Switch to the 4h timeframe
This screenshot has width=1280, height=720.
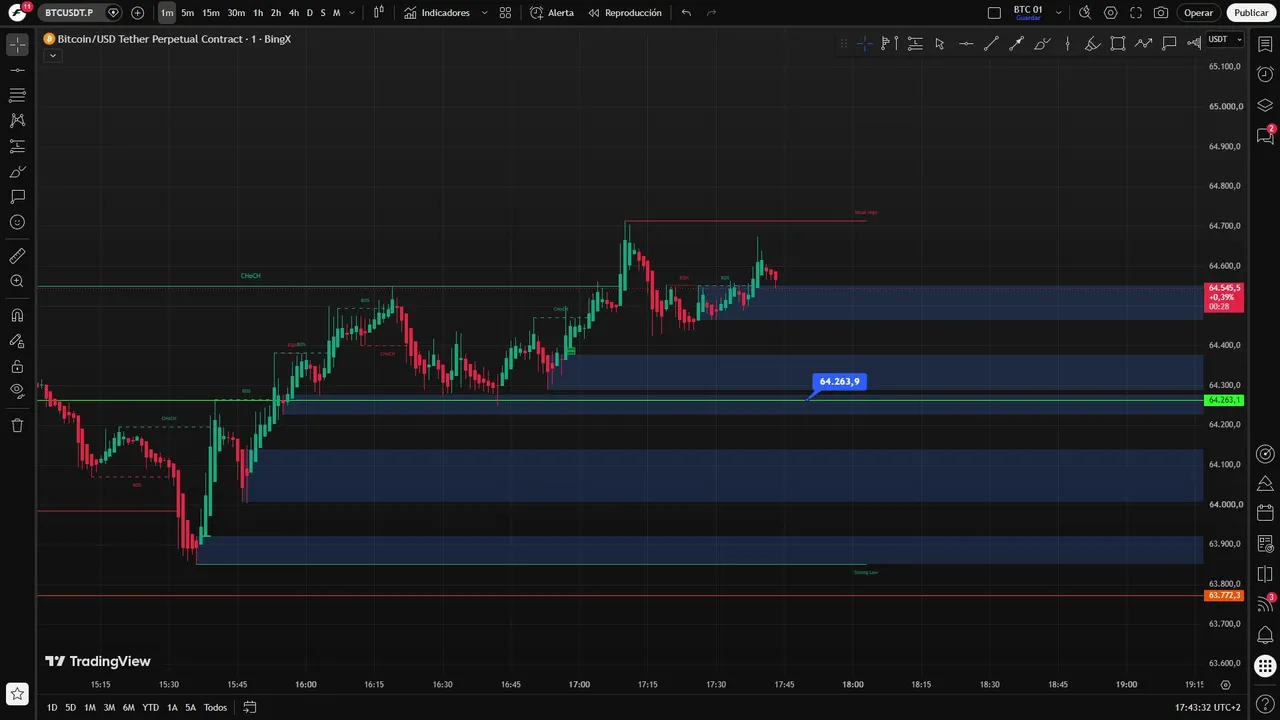pos(293,13)
